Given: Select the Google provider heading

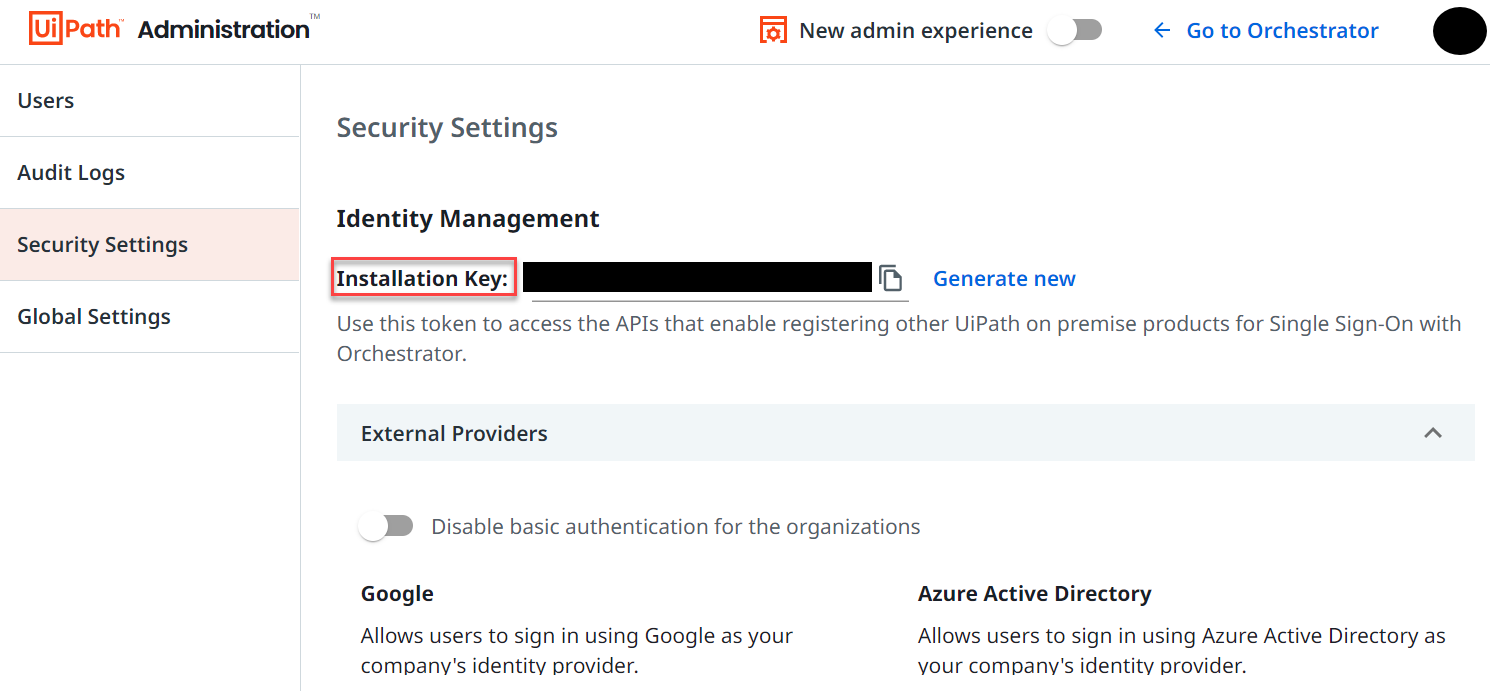Looking at the screenshot, I should click(x=397, y=594).
